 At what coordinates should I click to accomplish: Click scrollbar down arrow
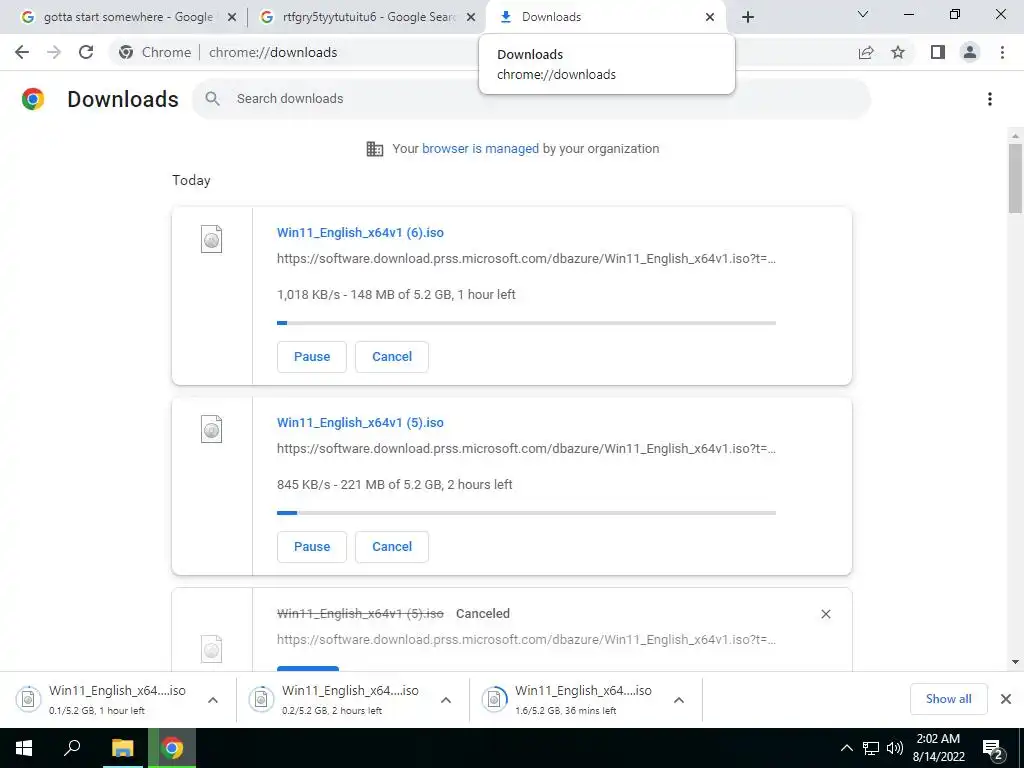(1015, 662)
